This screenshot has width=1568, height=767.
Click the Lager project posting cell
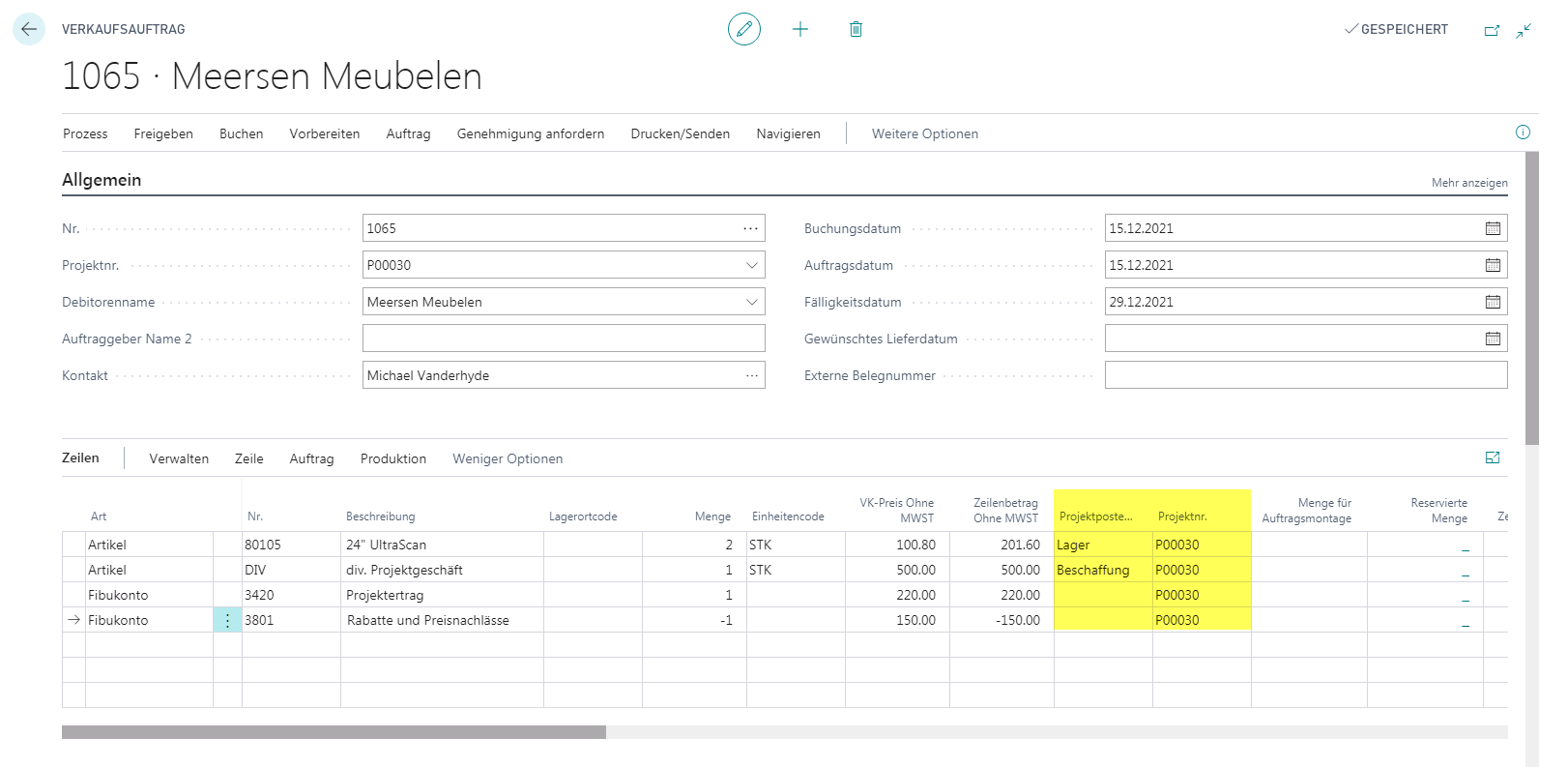(1103, 545)
